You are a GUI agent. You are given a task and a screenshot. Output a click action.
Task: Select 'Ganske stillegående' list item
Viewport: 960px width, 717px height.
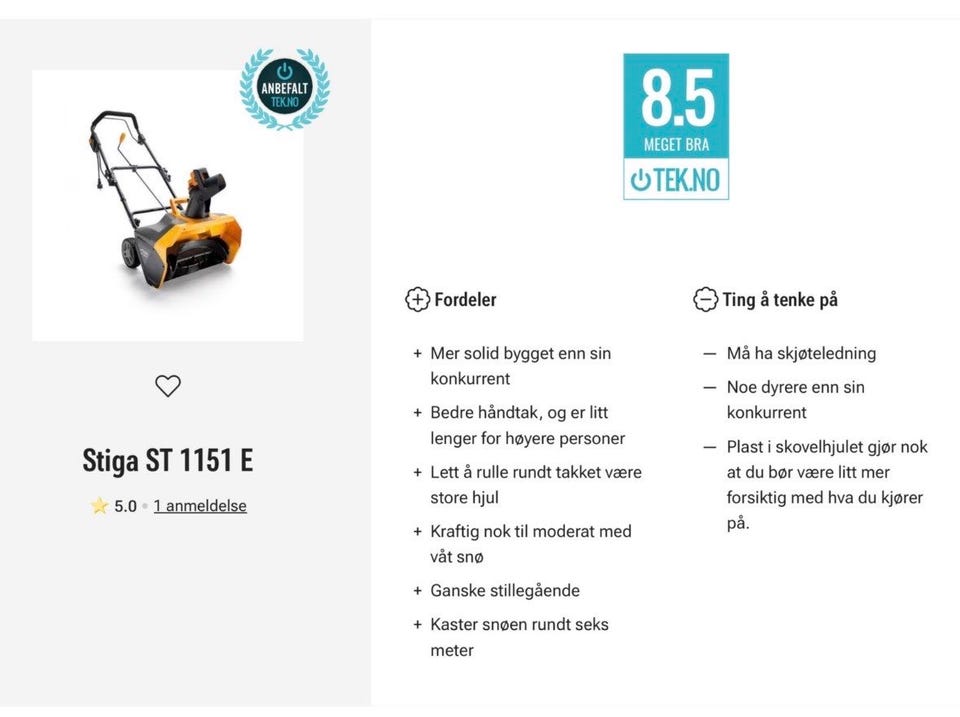[505, 590]
